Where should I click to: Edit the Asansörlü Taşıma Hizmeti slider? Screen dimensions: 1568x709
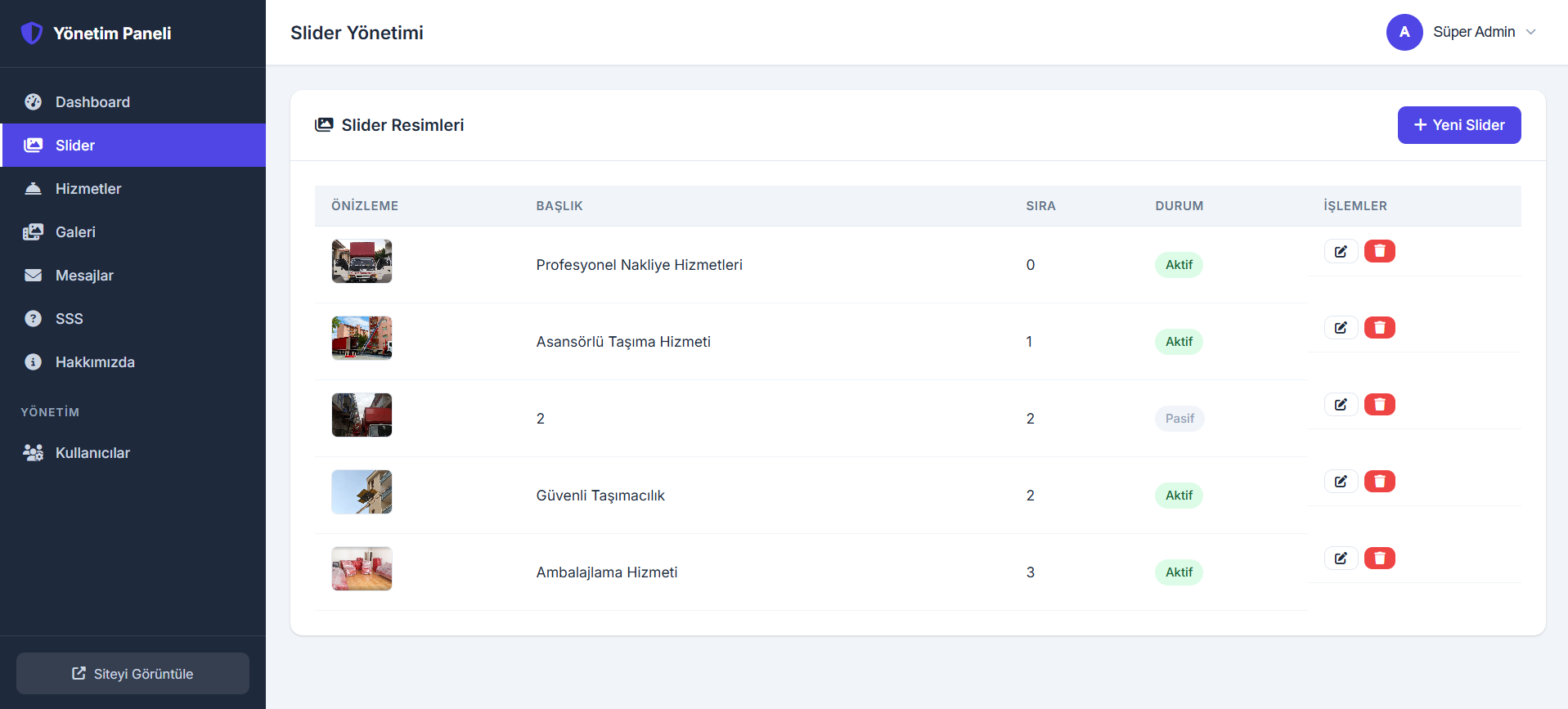1341,328
